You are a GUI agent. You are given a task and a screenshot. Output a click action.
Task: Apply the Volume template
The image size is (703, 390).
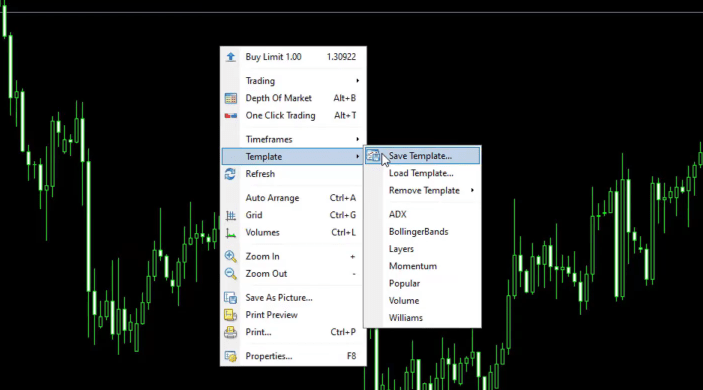pyautogui.click(x=422, y=301)
